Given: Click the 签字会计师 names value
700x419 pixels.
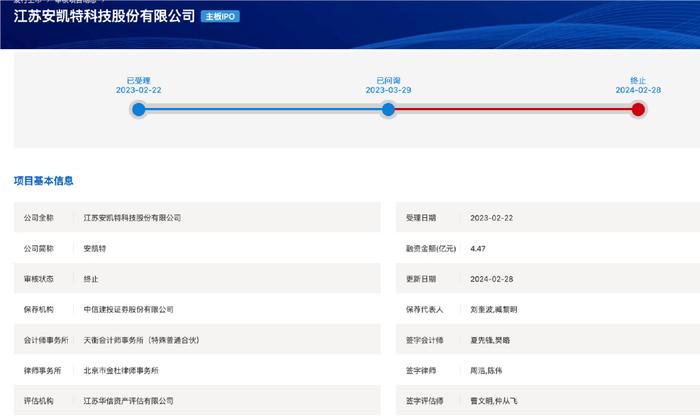Looking at the screenshot, I should [490, 340].
